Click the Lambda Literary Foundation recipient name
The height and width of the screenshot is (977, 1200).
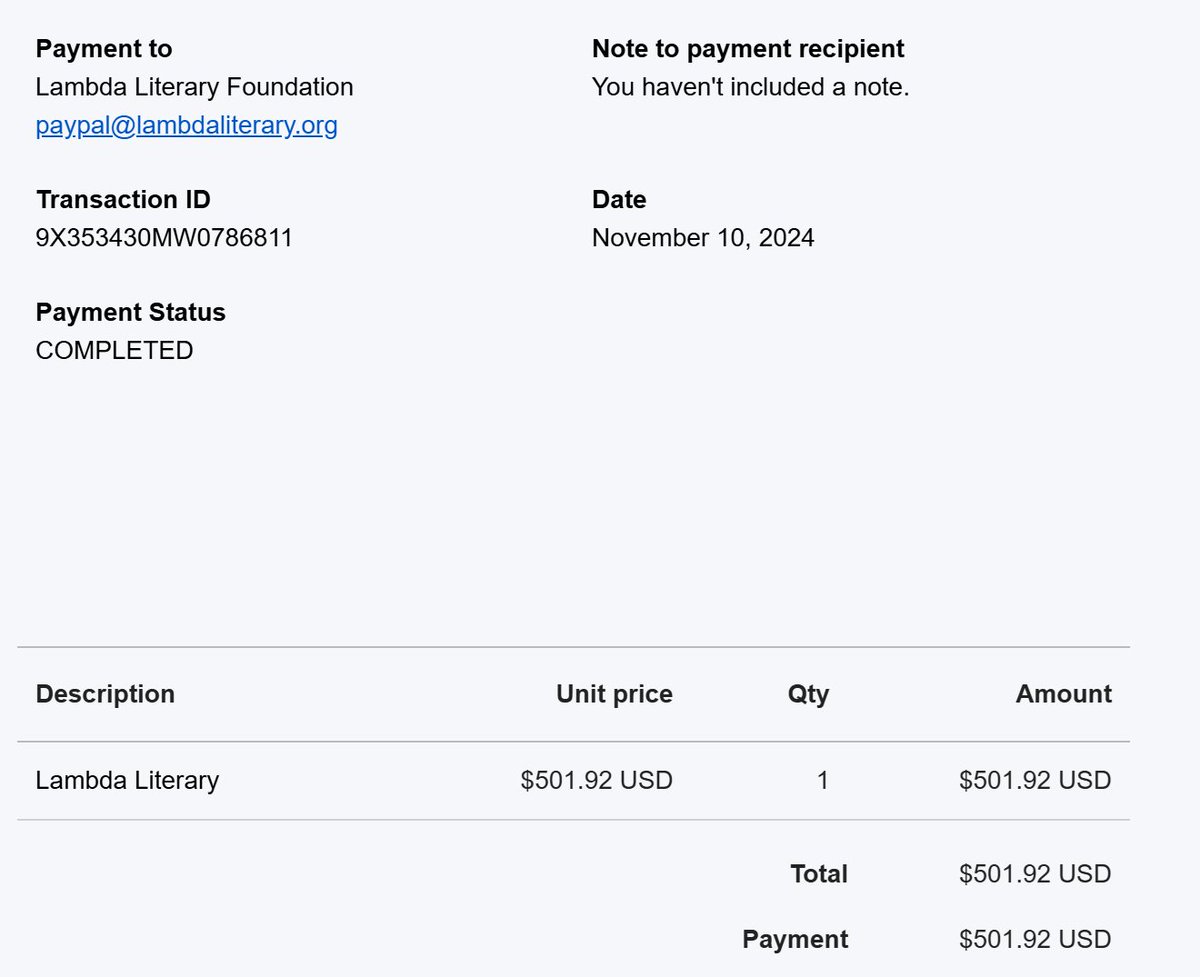(x=195, y=87)
